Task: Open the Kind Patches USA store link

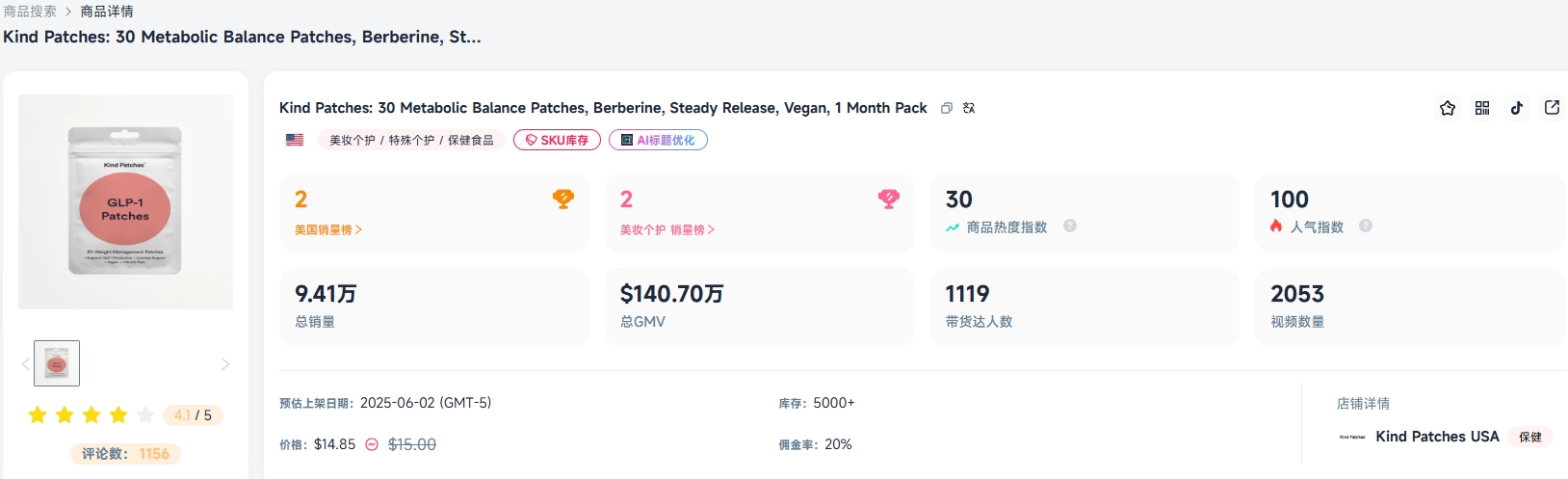Action: (x=1437, y=437)
